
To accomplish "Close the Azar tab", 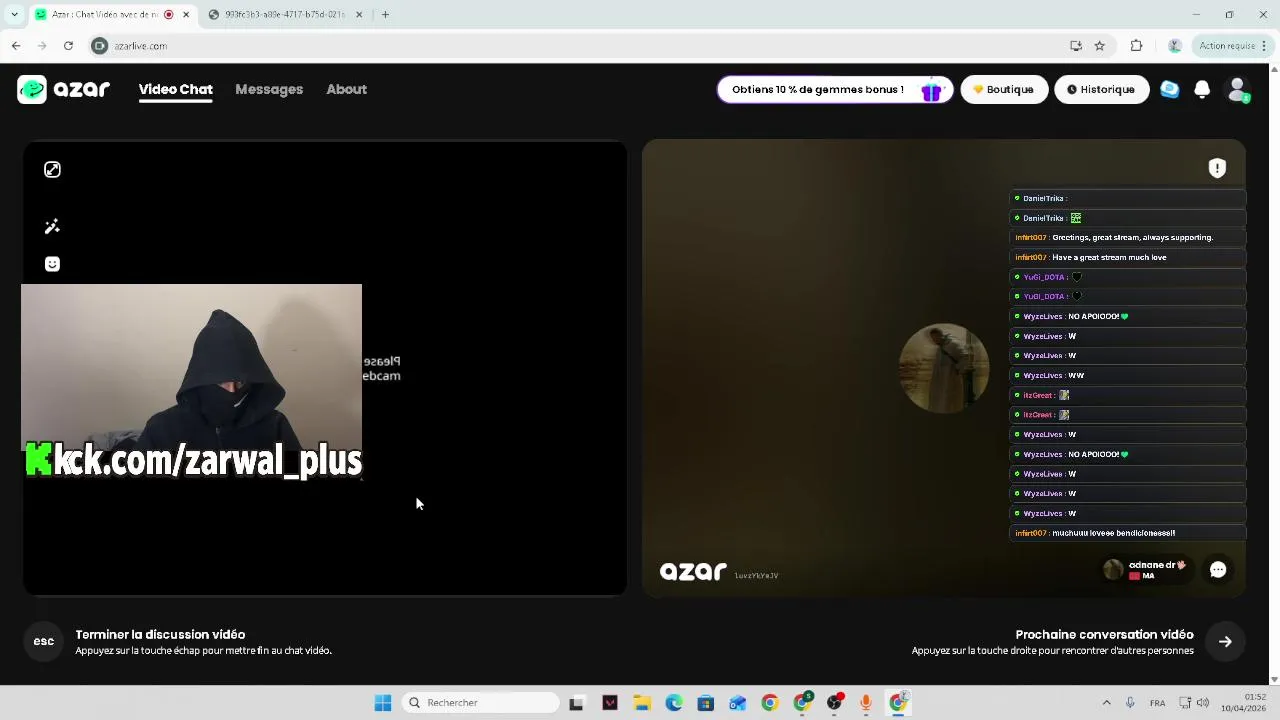I will click(186, 14).
